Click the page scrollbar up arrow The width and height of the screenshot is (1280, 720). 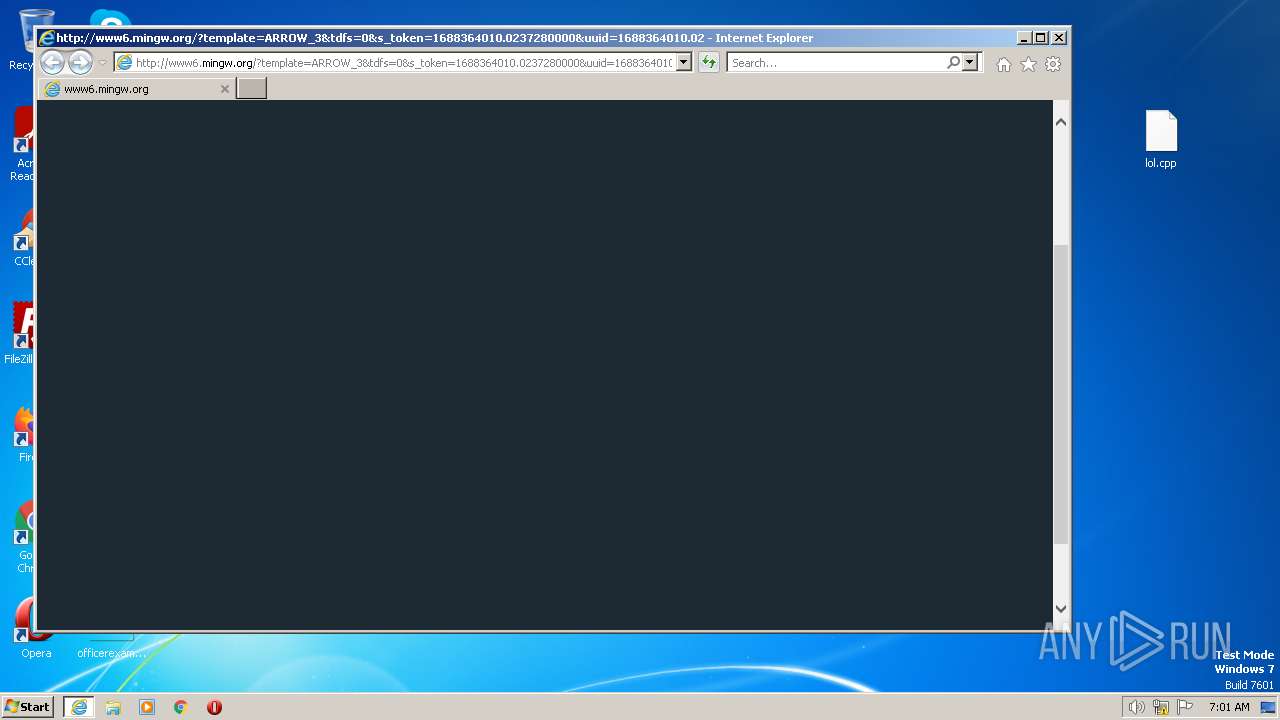1061,122
